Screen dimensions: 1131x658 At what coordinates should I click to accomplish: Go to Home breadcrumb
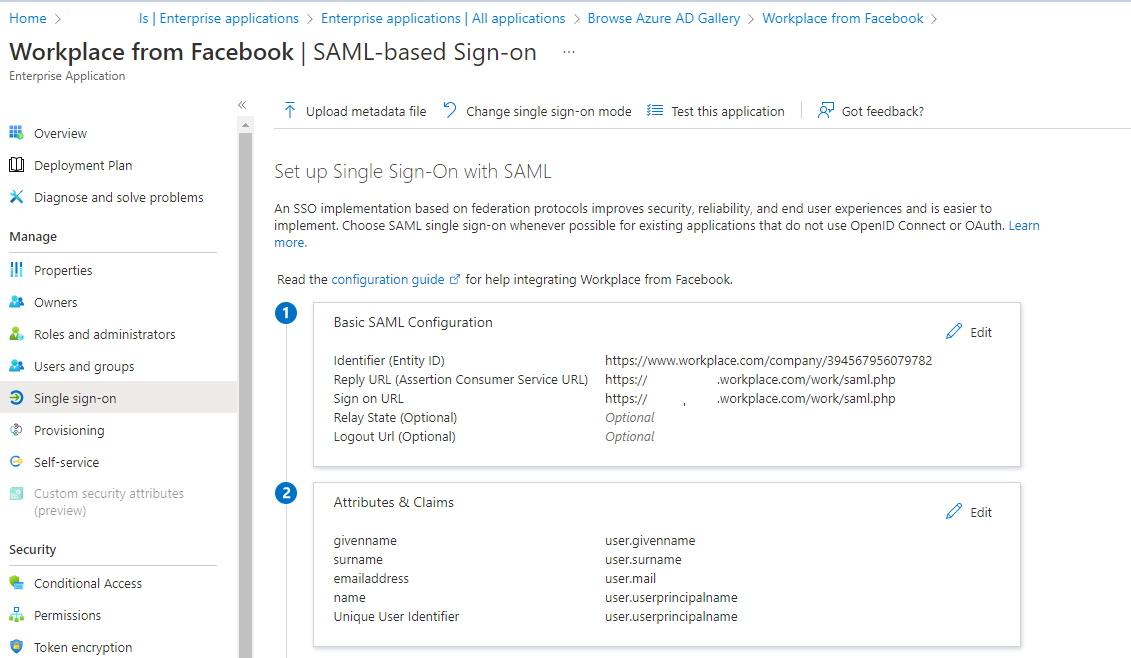[27, 18]
